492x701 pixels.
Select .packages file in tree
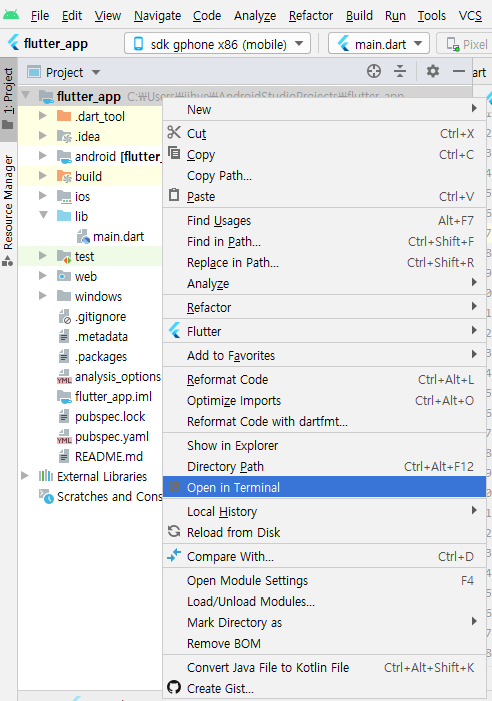point(101,357)
